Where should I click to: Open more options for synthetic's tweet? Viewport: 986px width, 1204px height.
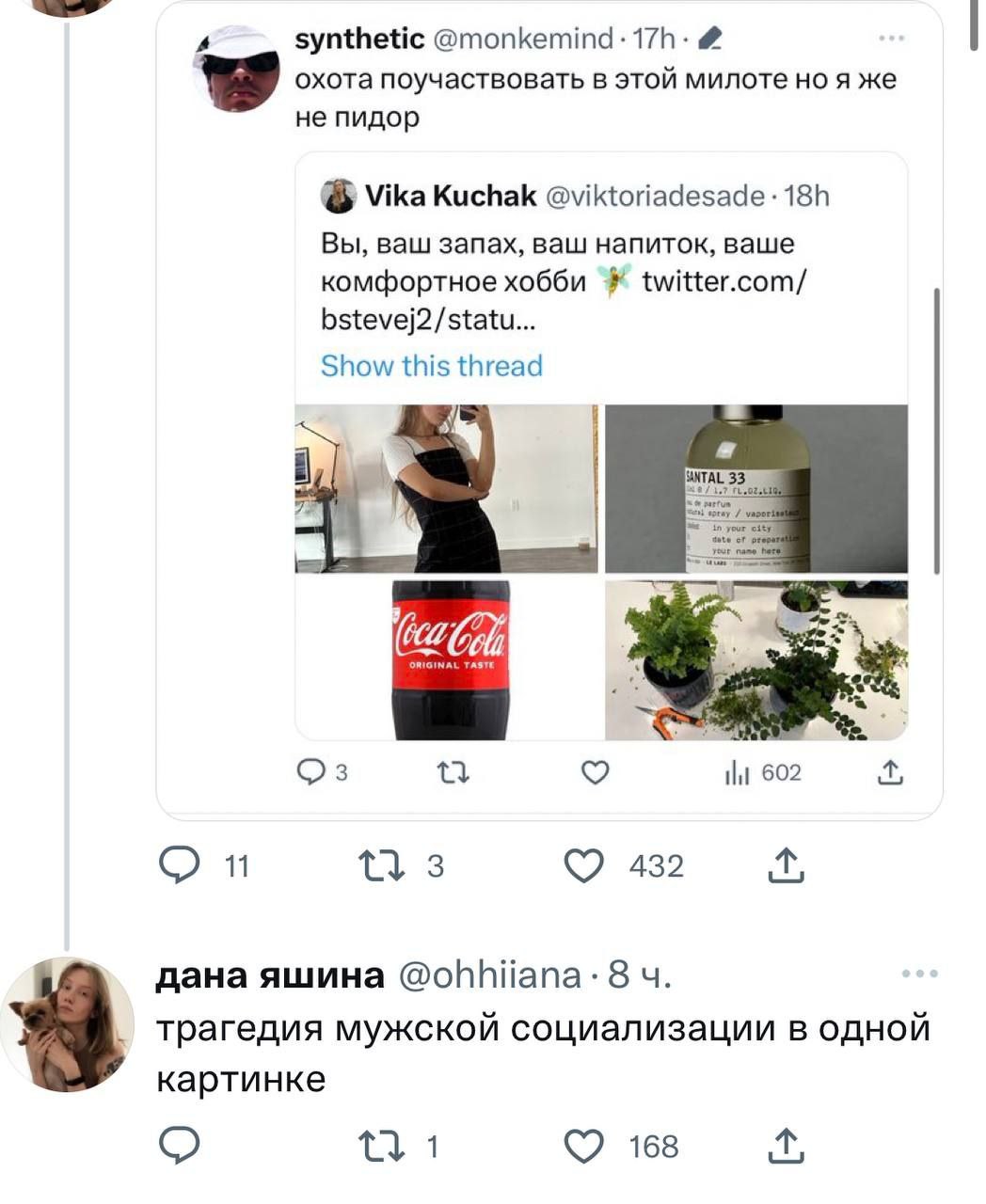point(891,39)
